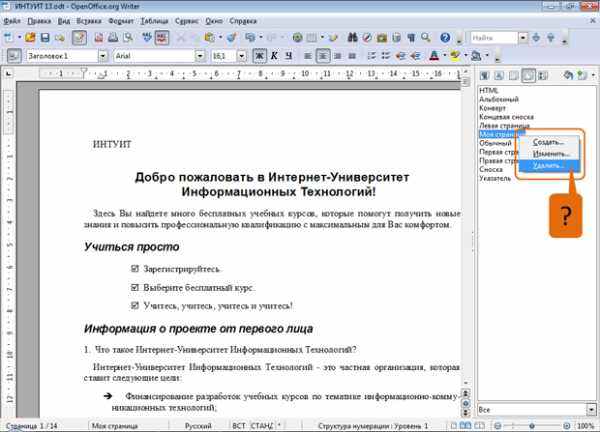The height and width of the screenshot is (432, 600).
Task: Show List Styles in Styles panel
Action: [x=543, y=75]
